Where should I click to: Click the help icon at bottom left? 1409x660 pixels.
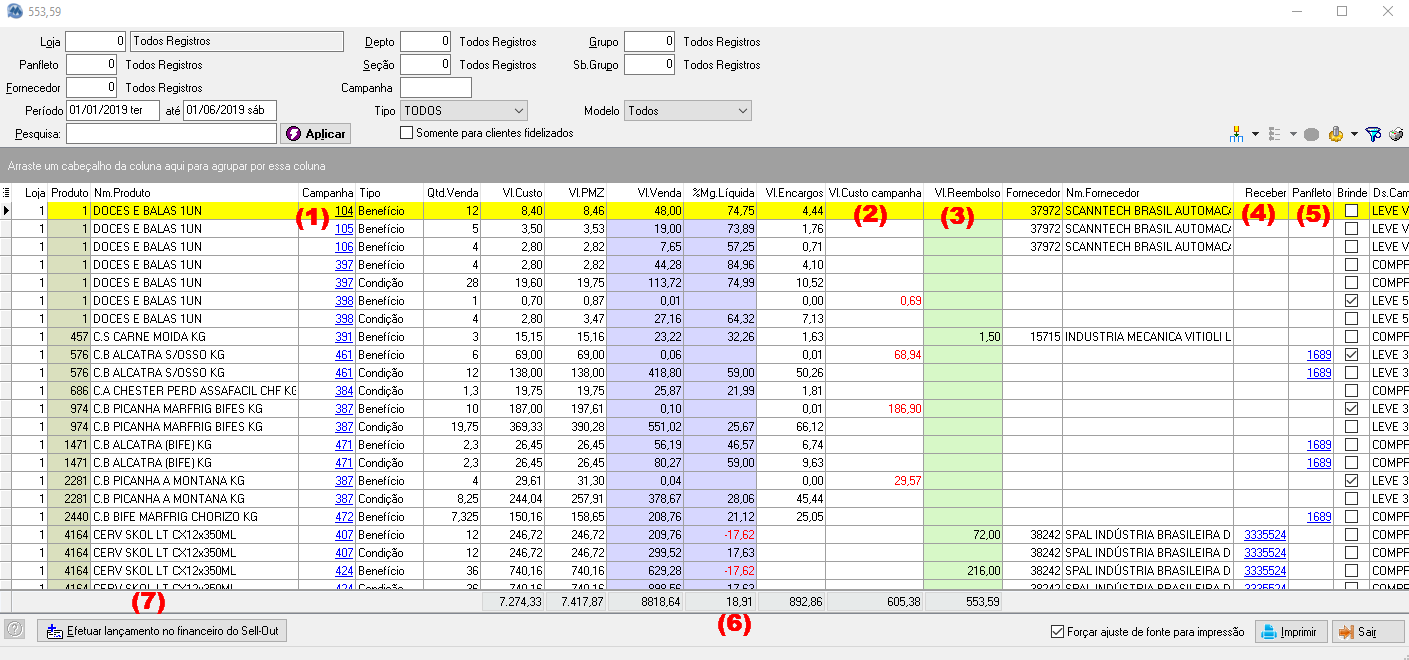pos(14,630)
